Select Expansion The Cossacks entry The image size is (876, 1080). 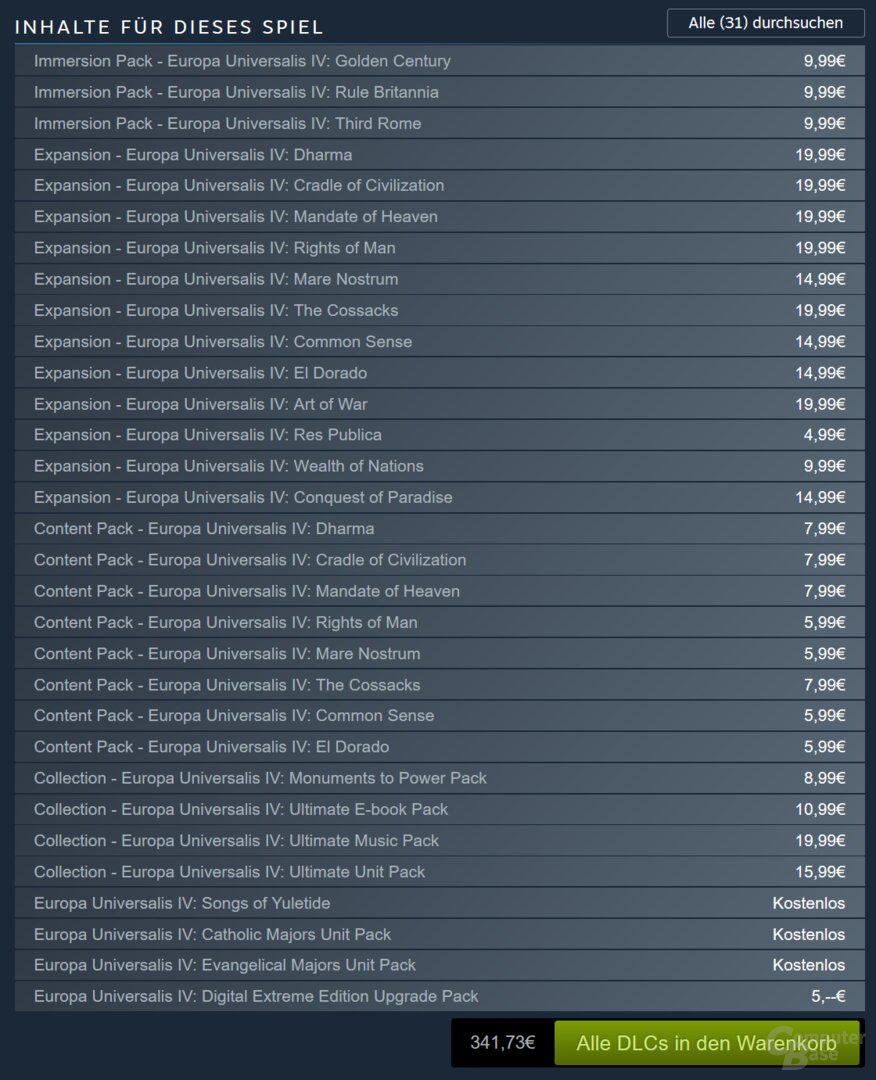[x=439, y=311]
